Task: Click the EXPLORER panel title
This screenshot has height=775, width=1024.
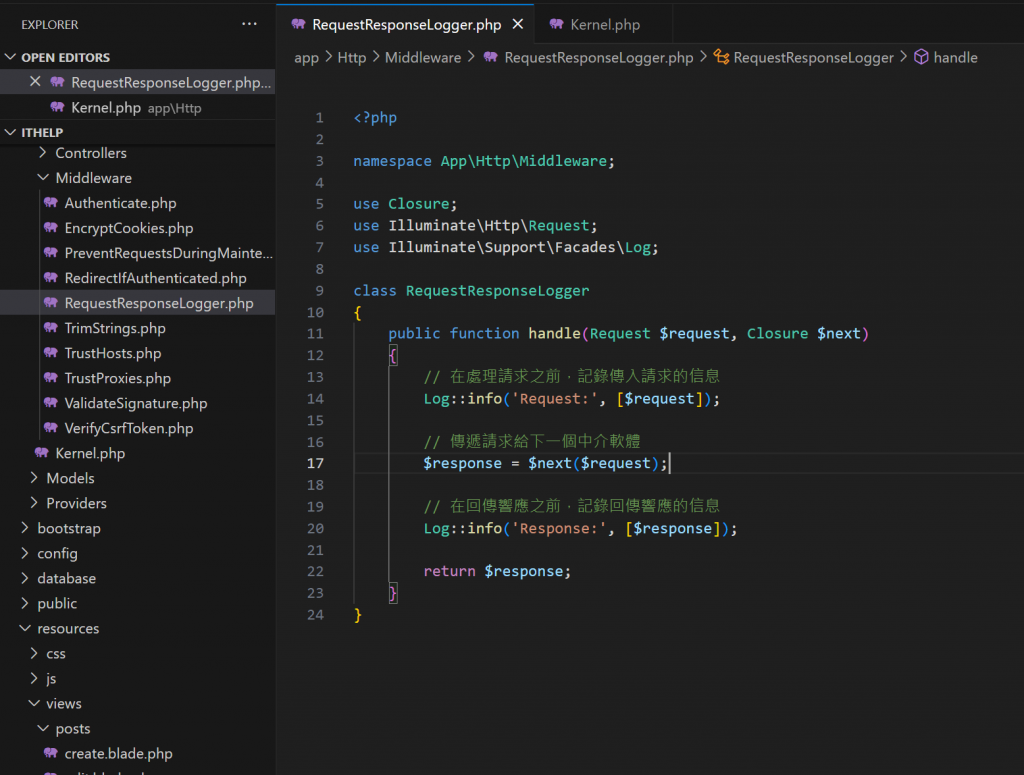Action: click(x=50, y=25)
